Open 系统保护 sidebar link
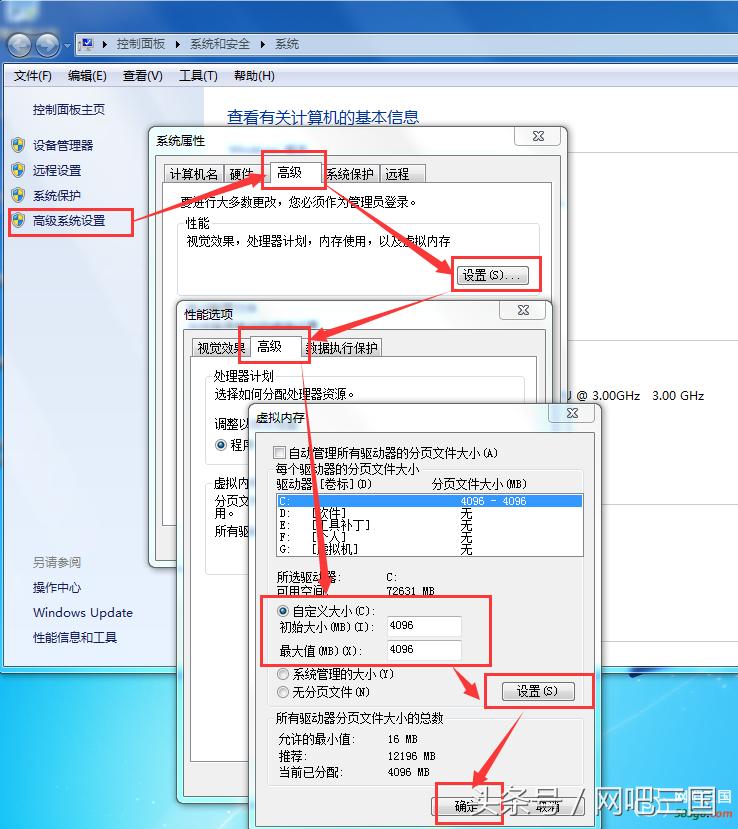 [x=57, y=196]
